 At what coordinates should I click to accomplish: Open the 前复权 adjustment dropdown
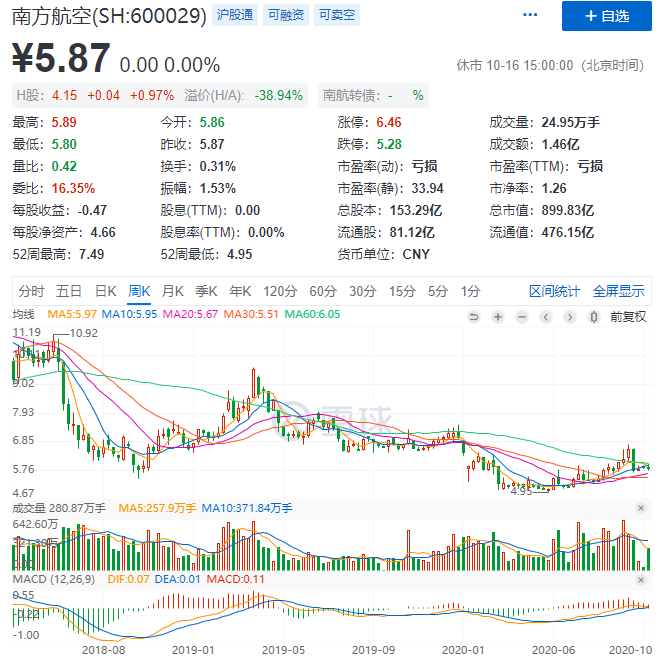(x=628, y=317)
